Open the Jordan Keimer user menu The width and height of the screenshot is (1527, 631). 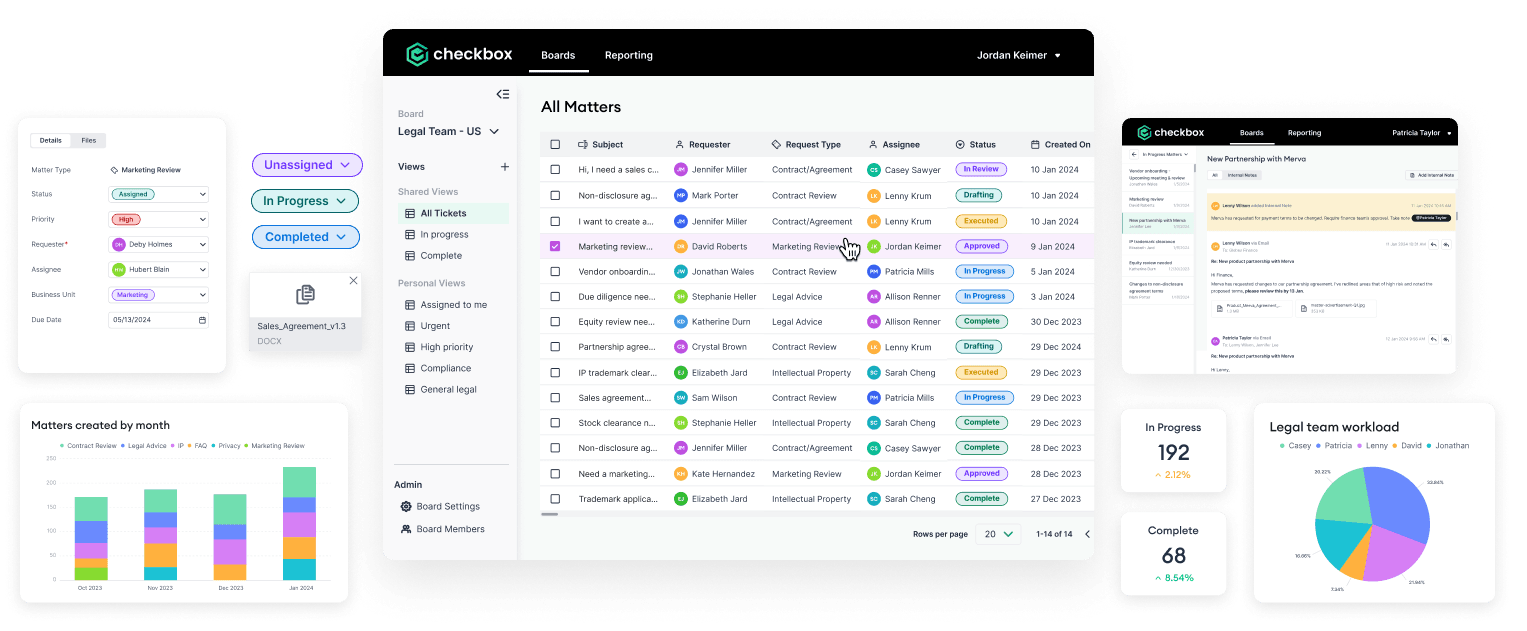click(1018, 56)
